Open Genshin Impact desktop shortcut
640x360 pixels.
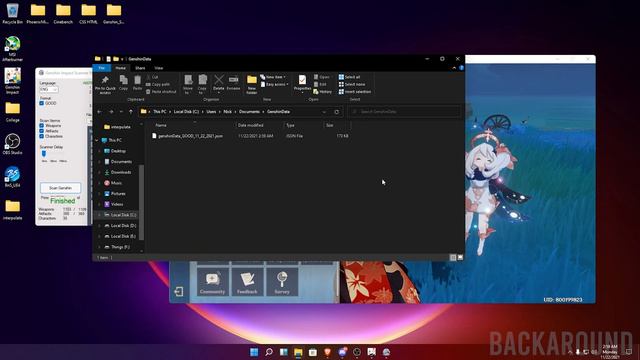12,81
